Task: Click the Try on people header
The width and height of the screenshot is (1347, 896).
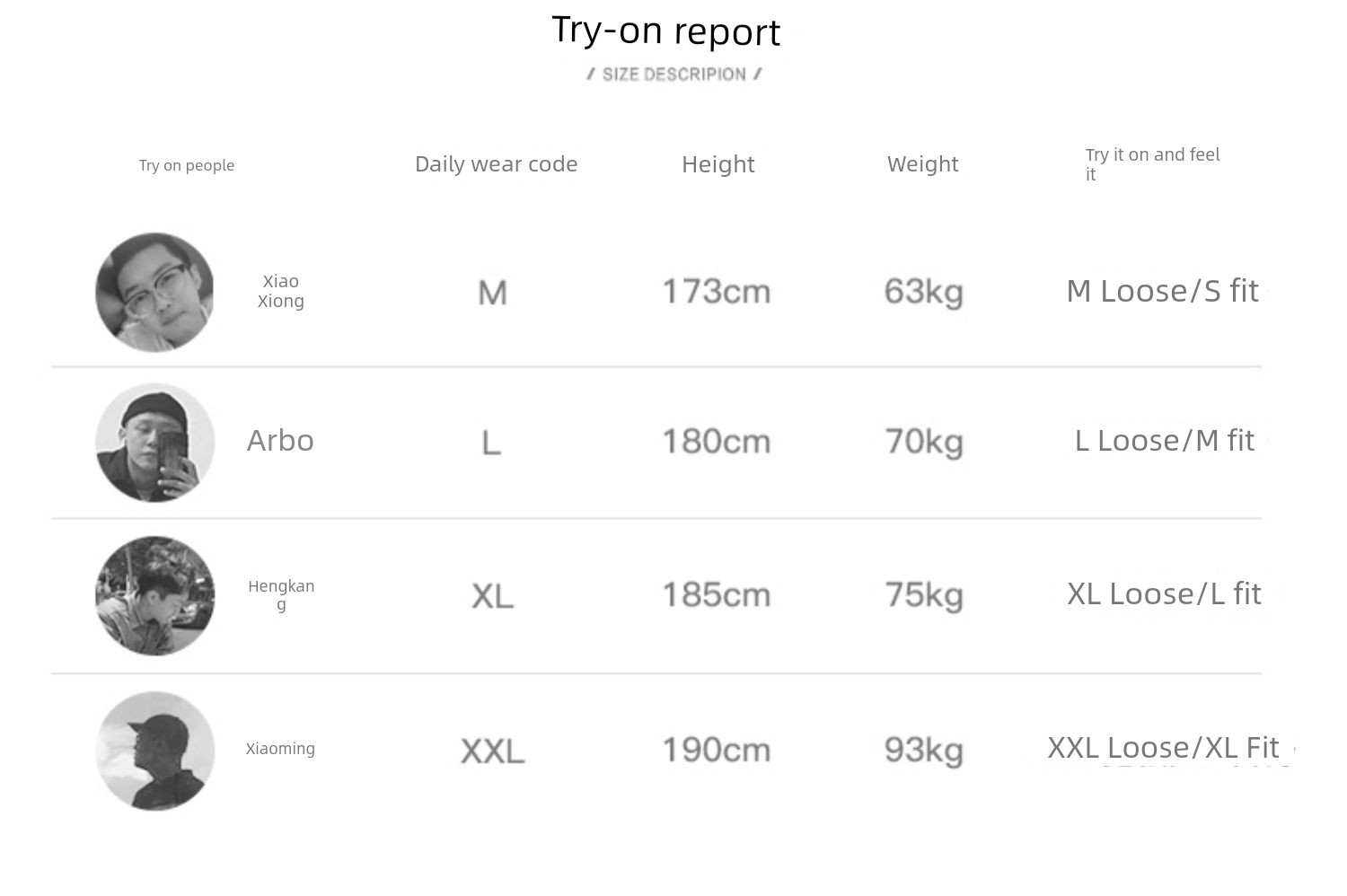Action: tap(187, 165)
